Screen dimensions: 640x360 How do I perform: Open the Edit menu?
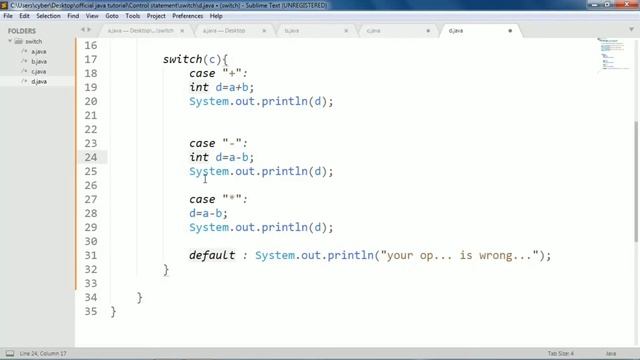(x=24, y=16)
